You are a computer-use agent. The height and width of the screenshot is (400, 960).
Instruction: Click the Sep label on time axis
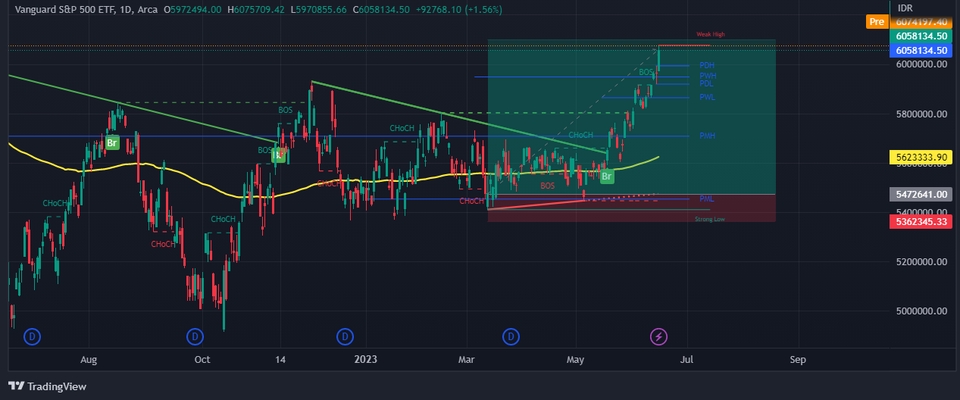pos(797,360)
